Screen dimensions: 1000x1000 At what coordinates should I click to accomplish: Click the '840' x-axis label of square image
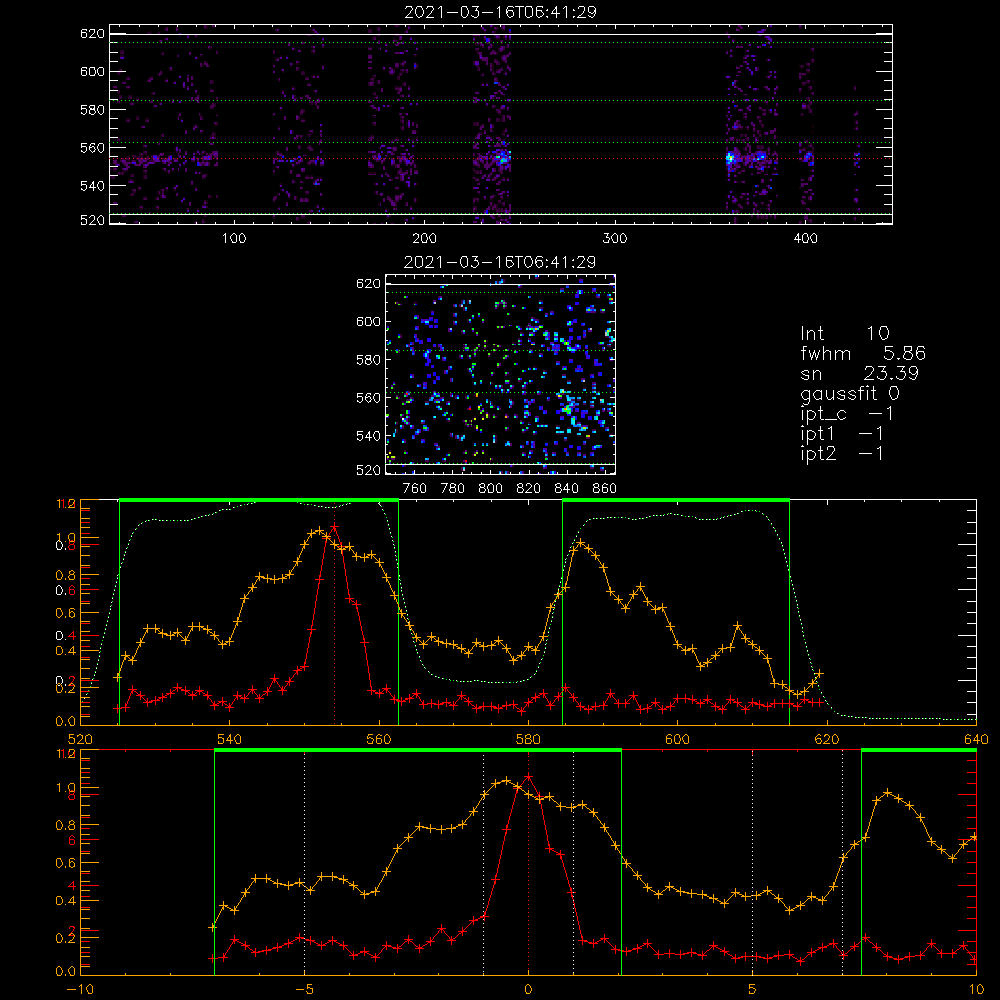566,489
